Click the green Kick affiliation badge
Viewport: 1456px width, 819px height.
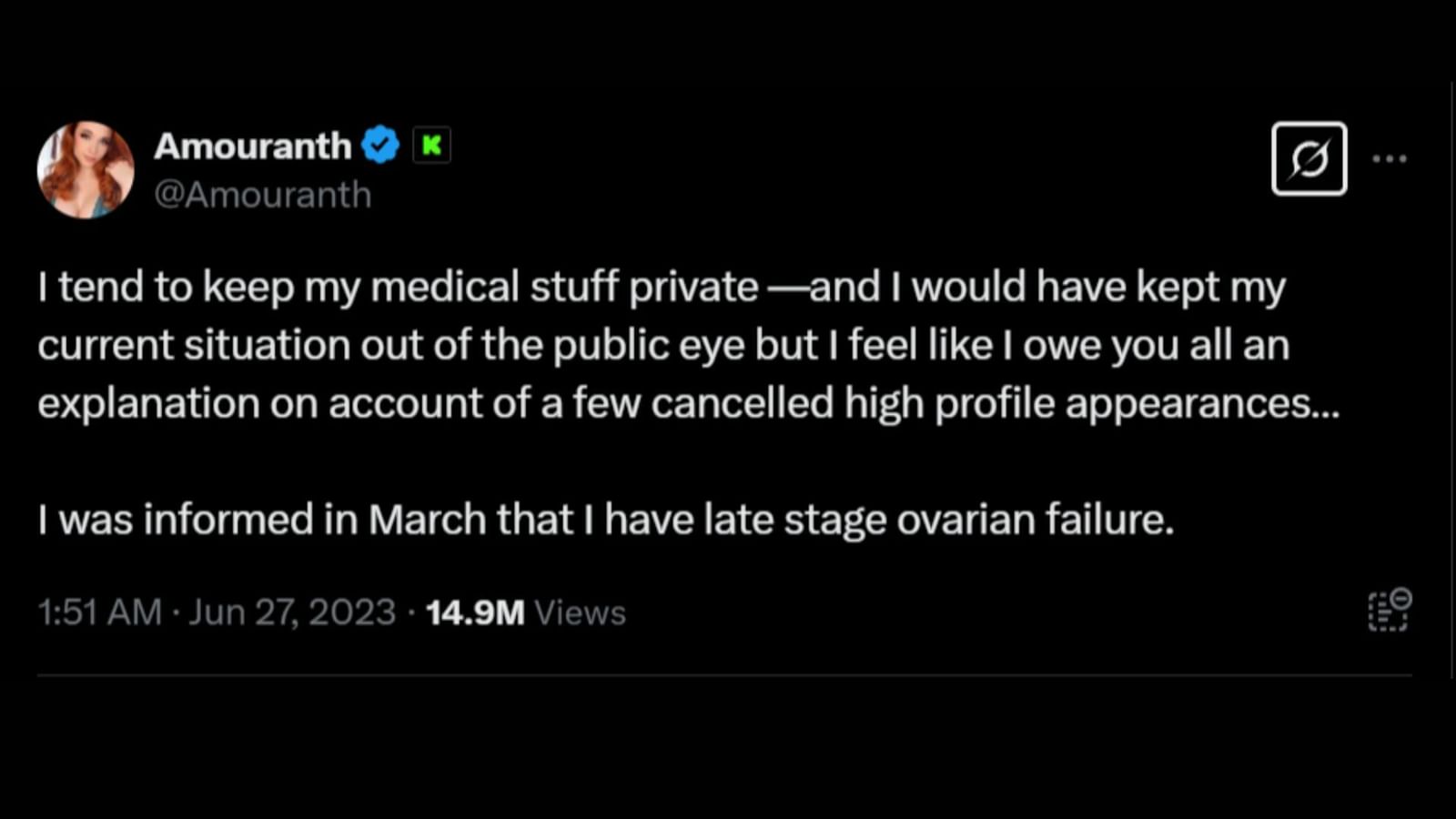pos(431,145)
